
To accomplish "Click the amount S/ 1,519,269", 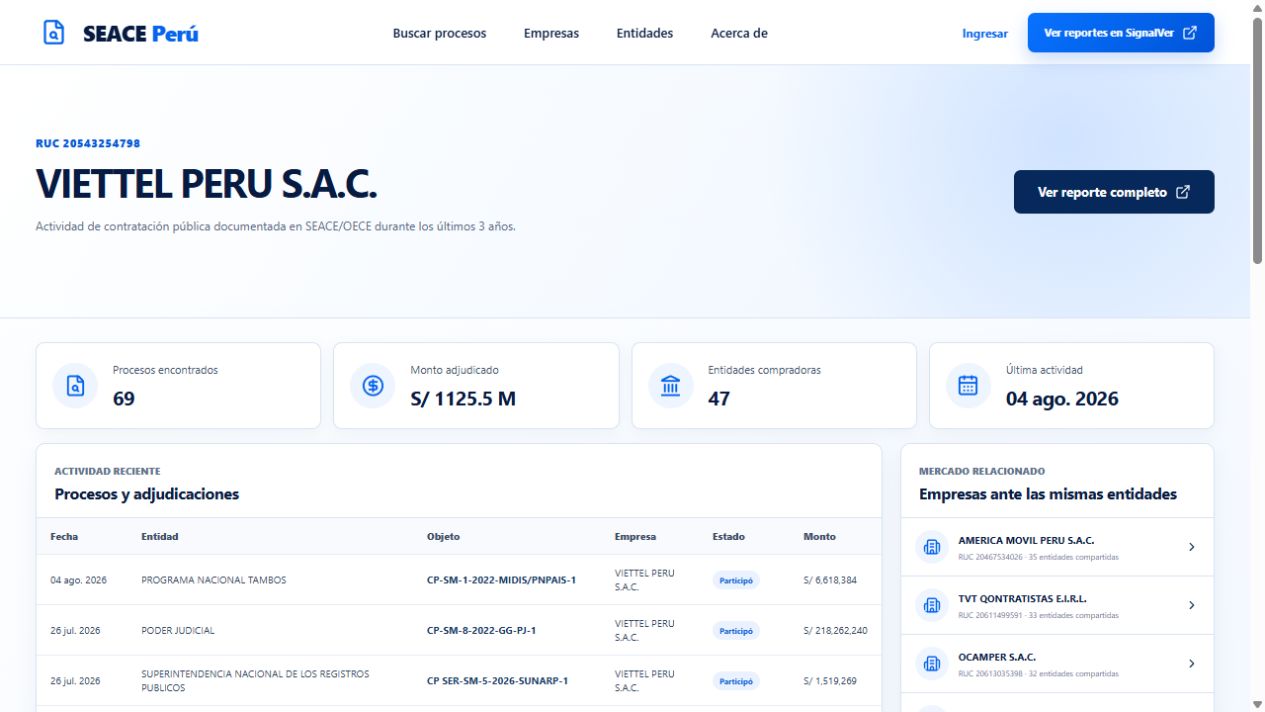I will 830,681.
